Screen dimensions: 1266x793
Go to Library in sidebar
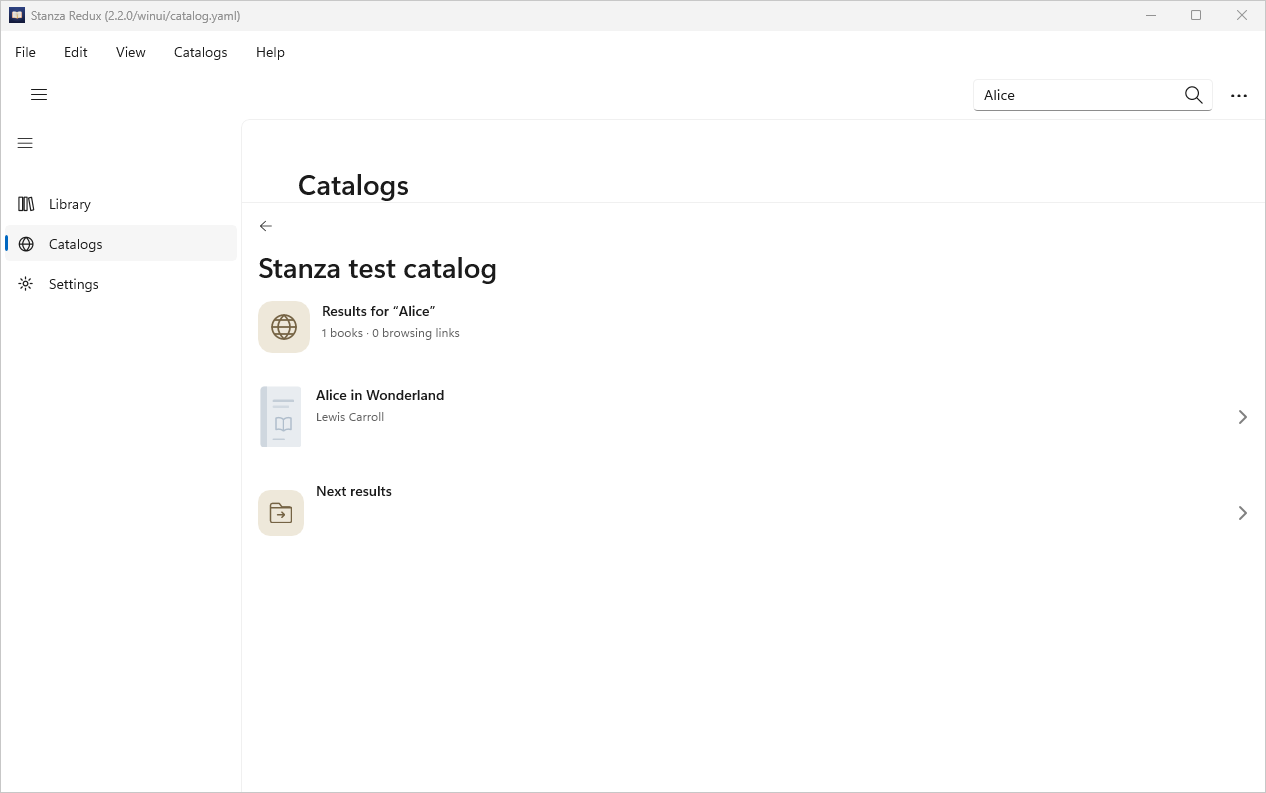[121, 204]
